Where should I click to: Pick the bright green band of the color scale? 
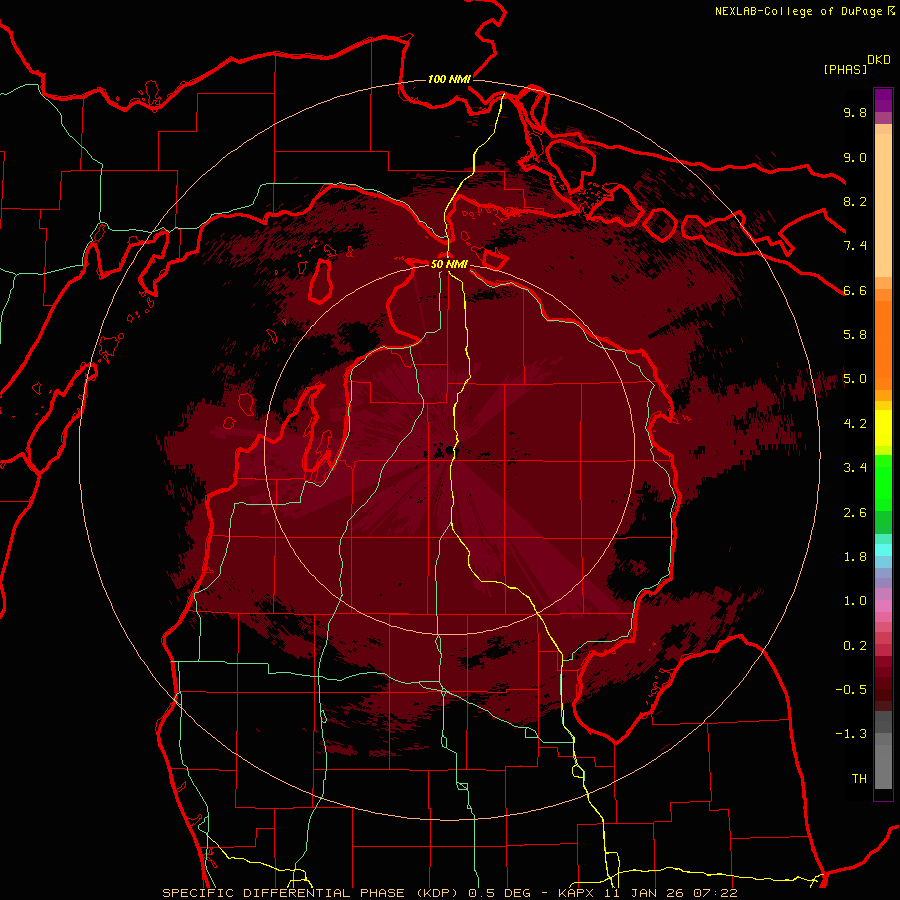[883, 483]
